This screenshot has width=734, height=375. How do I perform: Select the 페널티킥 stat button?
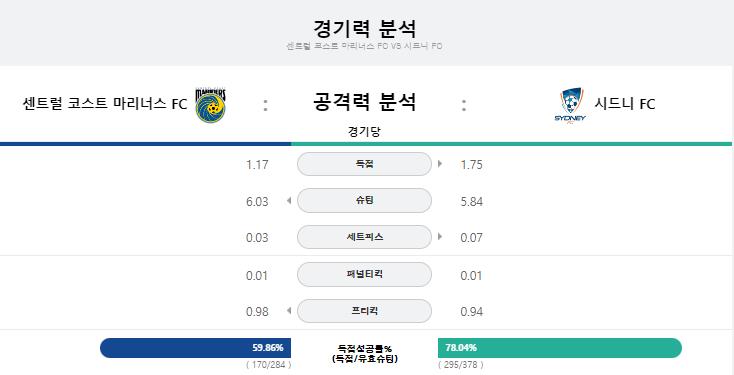[364, 274]
